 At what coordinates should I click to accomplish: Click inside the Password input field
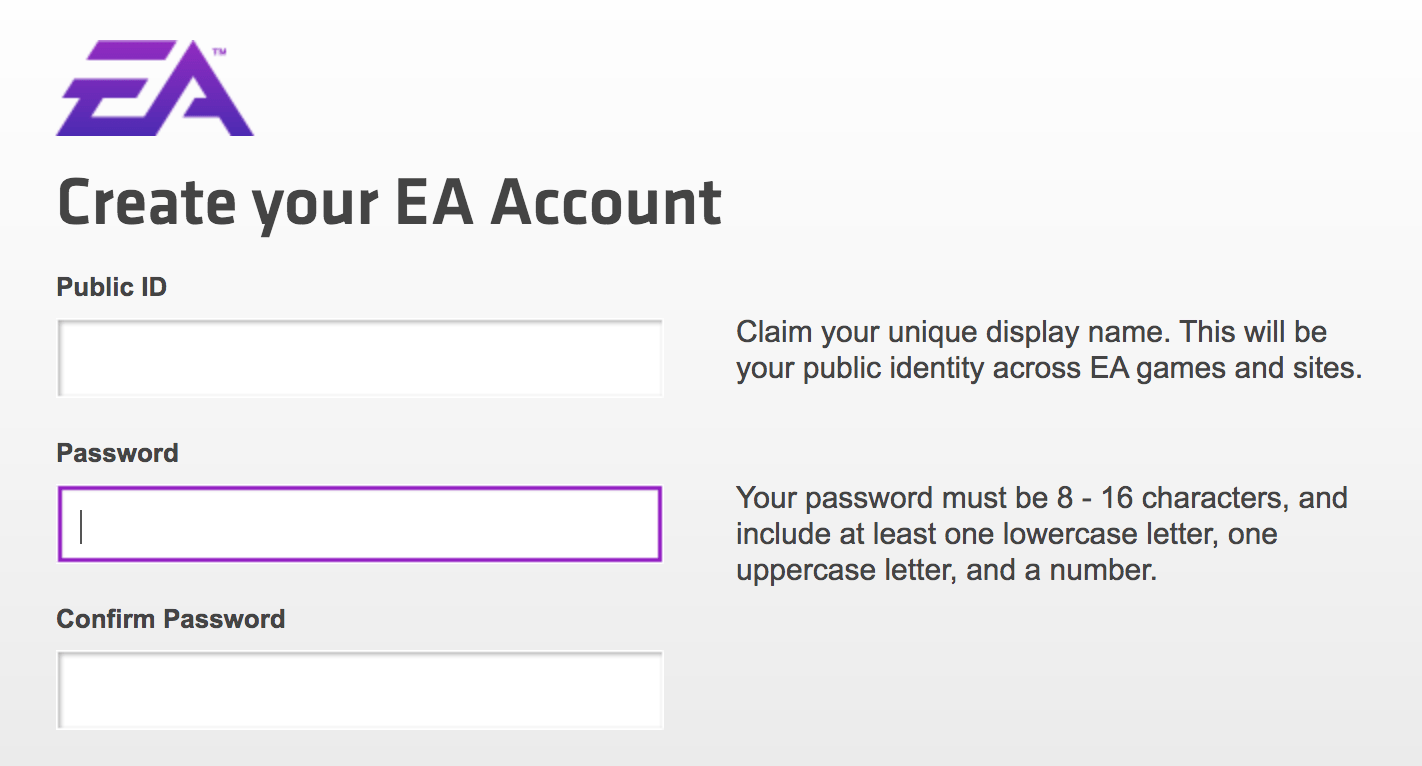[360, 524]
